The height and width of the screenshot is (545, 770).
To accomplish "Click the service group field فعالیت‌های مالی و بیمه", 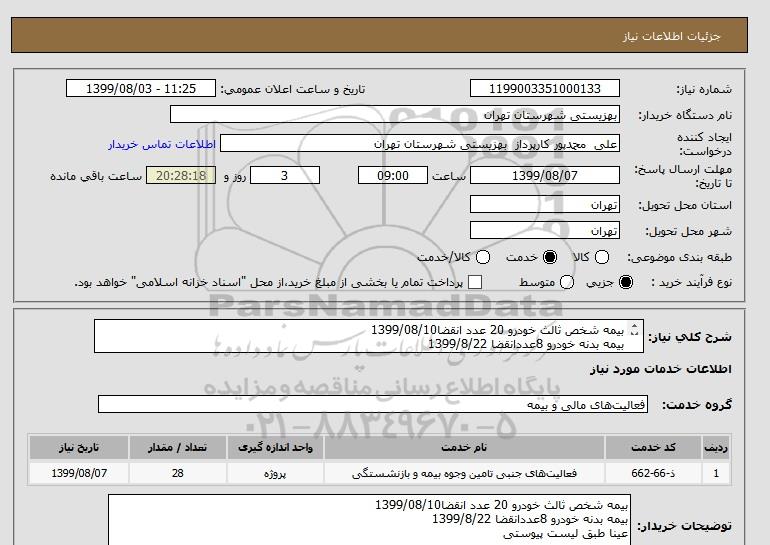I will [373, 404].
